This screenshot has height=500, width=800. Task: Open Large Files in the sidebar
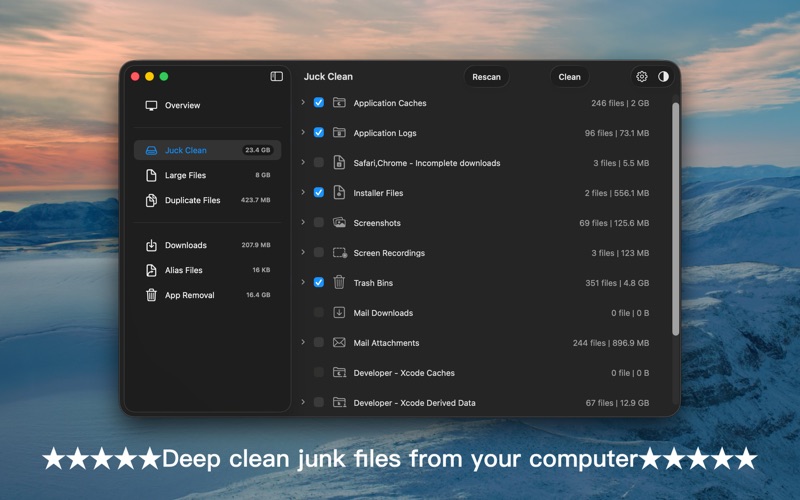click(185, 175)
